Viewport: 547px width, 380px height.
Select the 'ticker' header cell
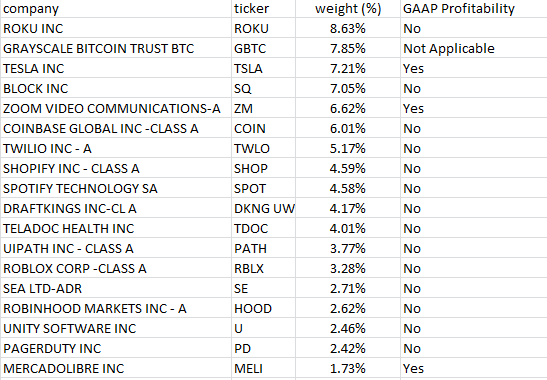coord(263,8)
